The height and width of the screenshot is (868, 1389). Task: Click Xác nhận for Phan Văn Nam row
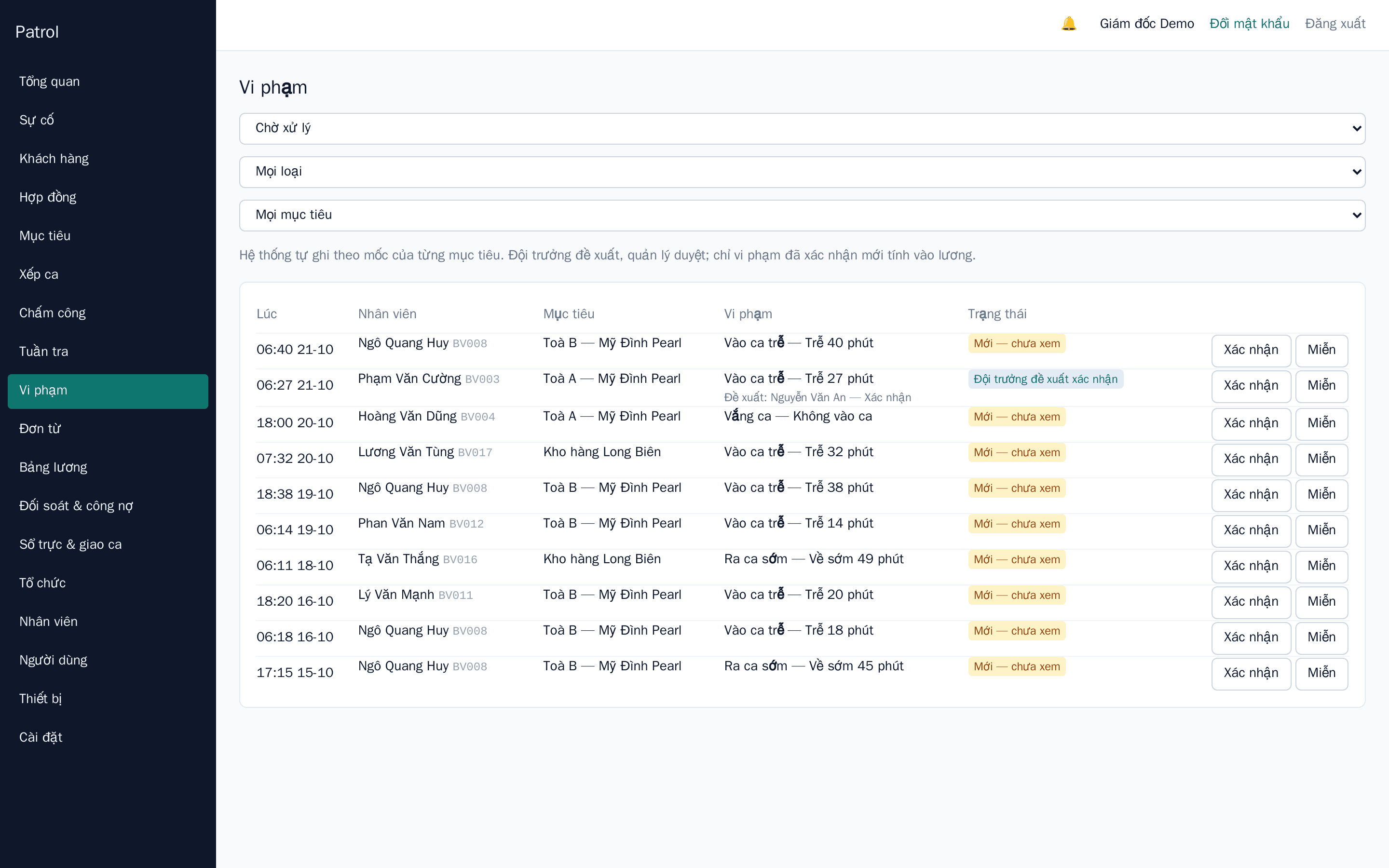point(1251,530)
